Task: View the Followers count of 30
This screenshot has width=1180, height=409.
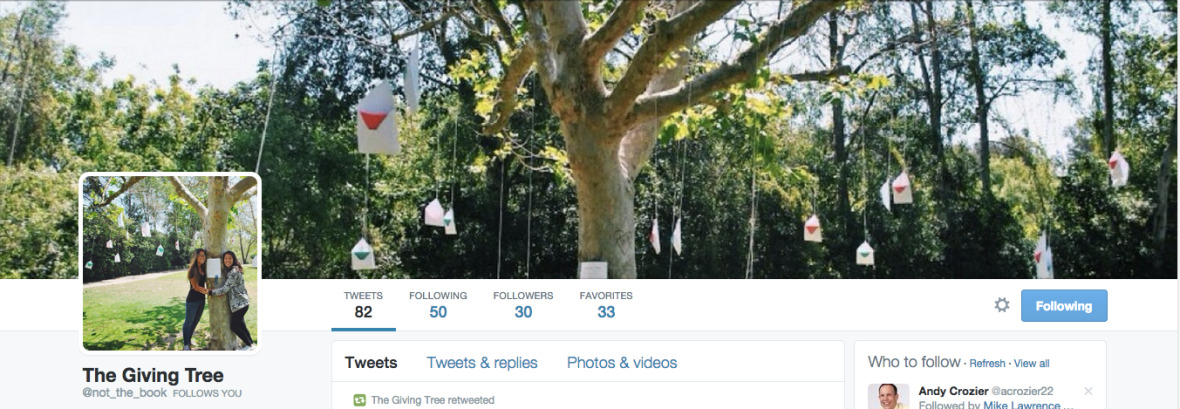Action: coord(523,305)
